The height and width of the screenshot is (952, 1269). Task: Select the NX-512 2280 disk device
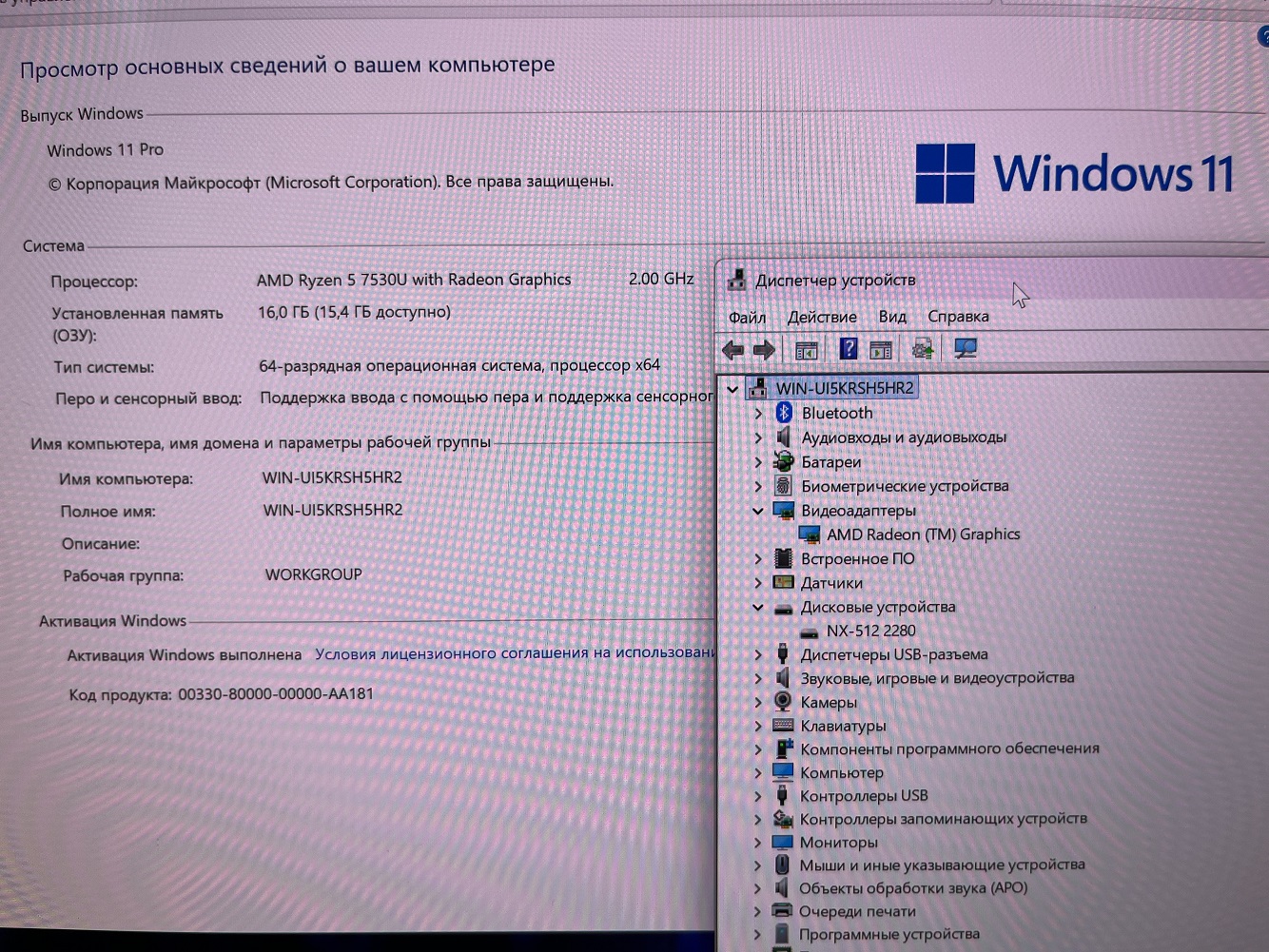[870, 631]
